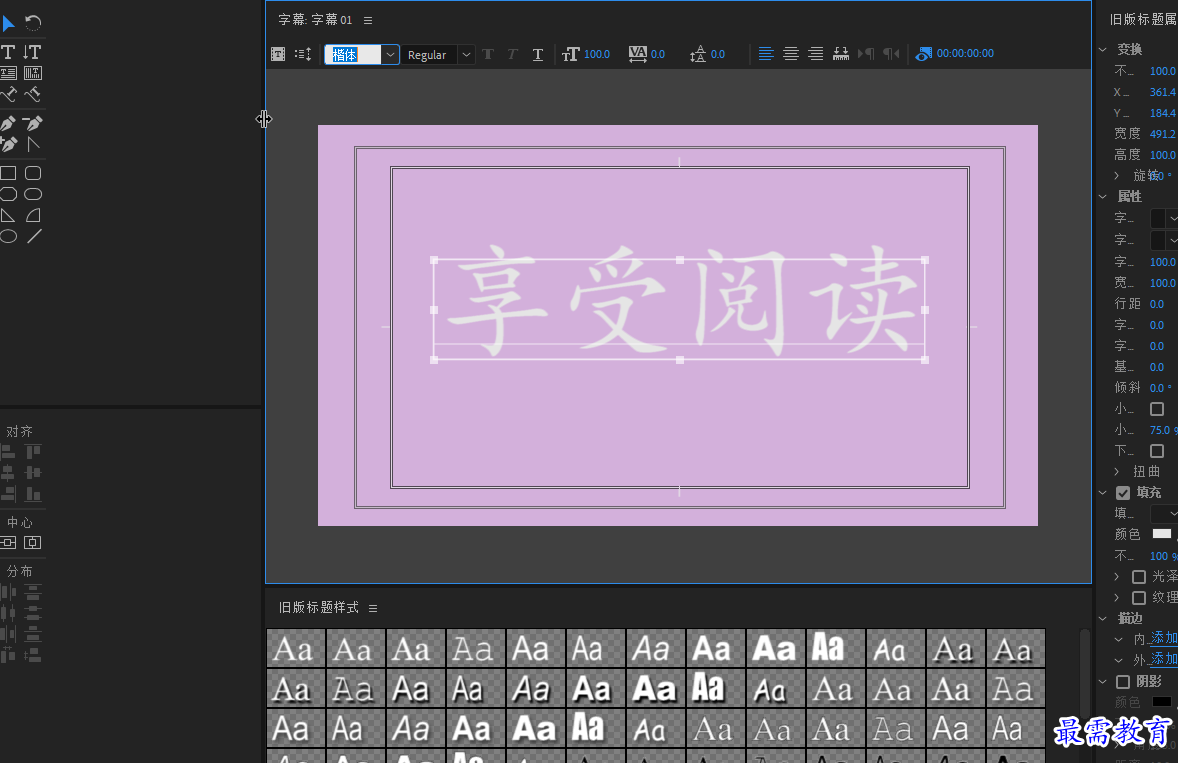Select the Add Anchor Point tool

[8, 143]
